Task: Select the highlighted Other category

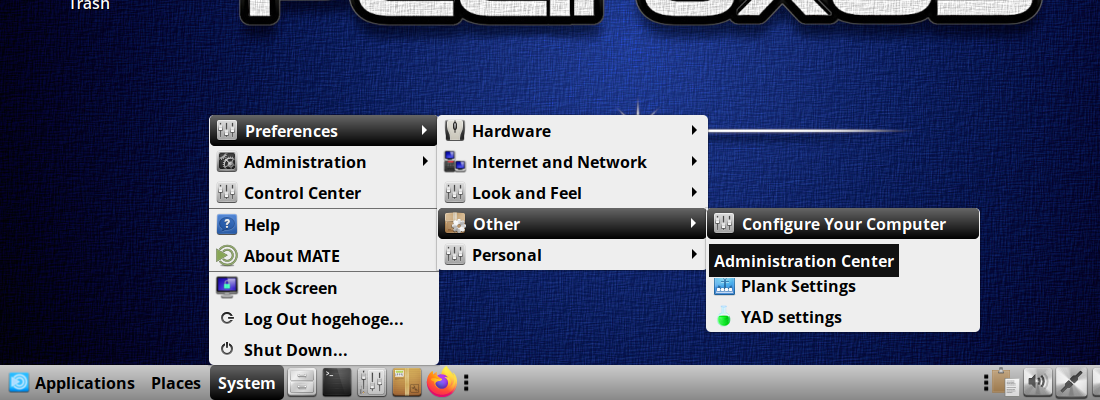Action: 572,224
